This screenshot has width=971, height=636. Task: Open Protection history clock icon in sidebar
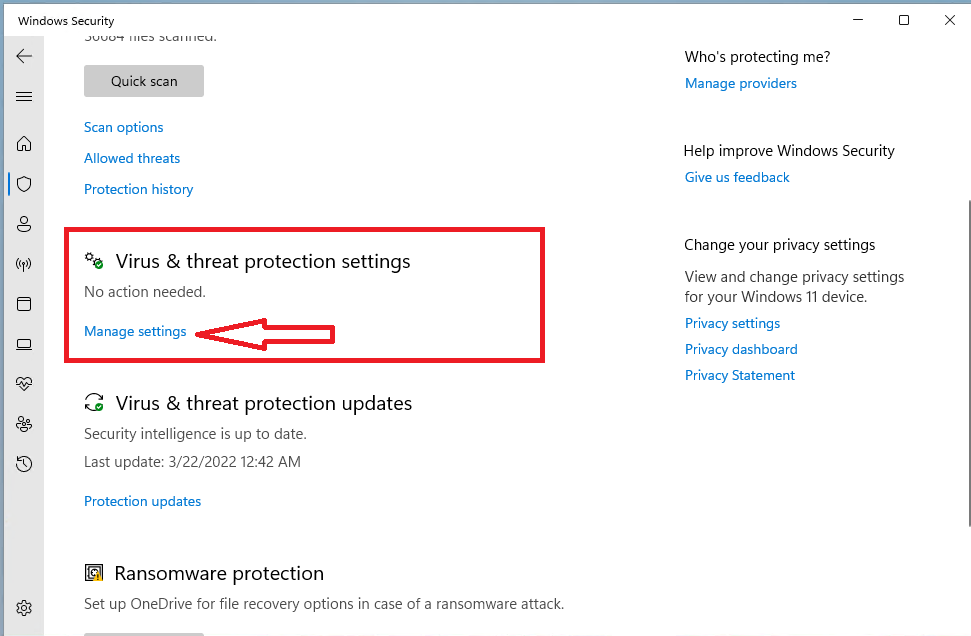tap(24, 464)
